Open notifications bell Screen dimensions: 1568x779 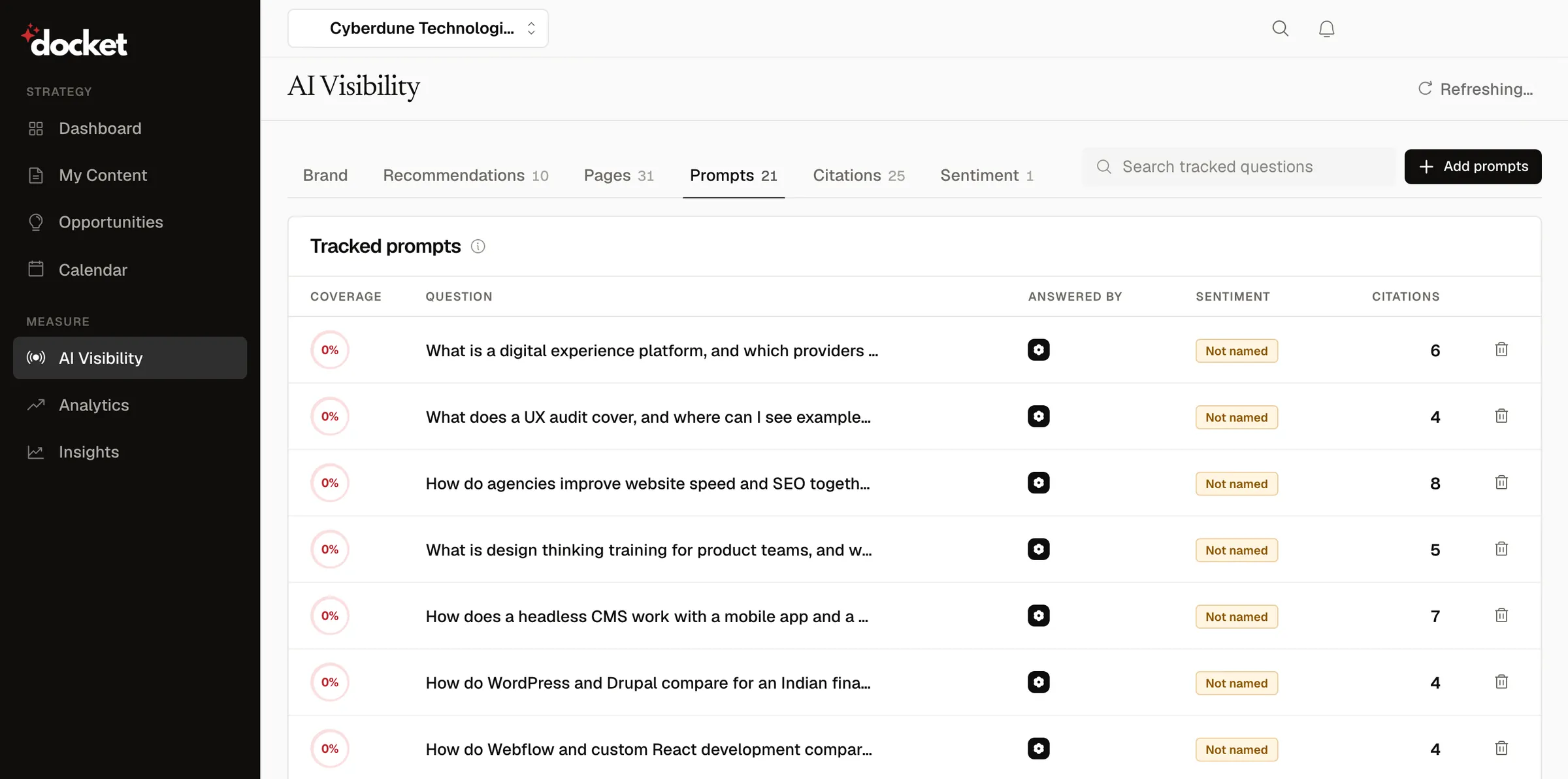point(1326,28)
